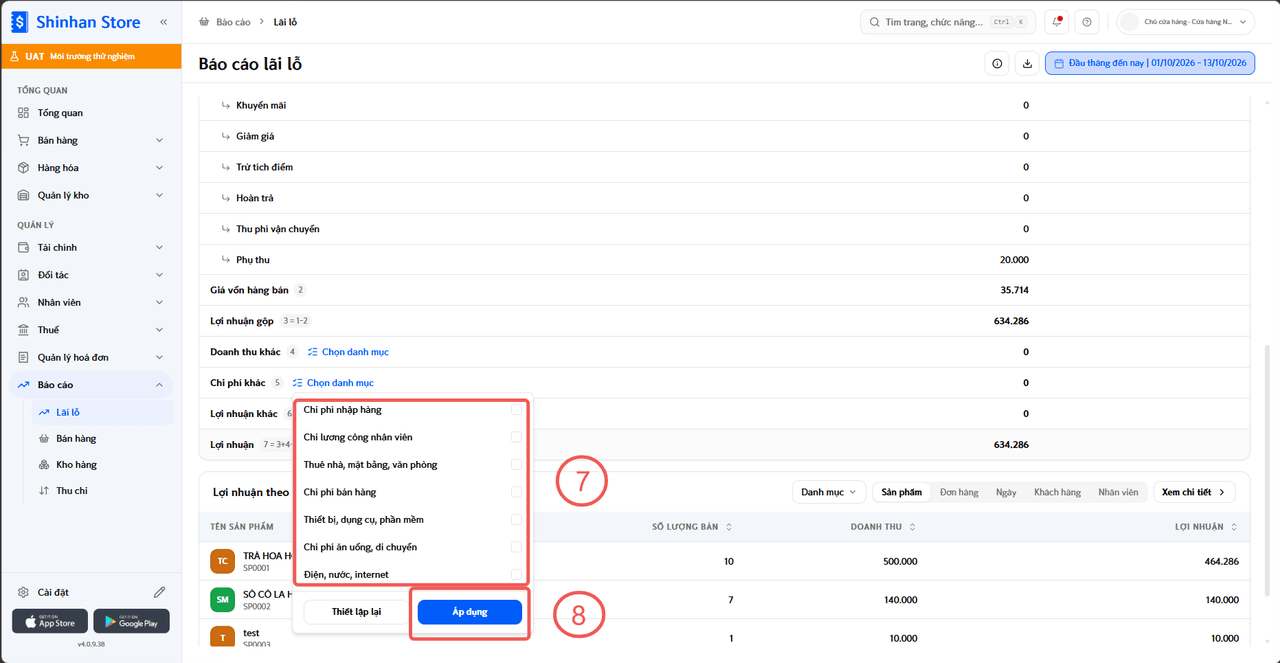Click the help question mark icon

(x=1087, y=22)
